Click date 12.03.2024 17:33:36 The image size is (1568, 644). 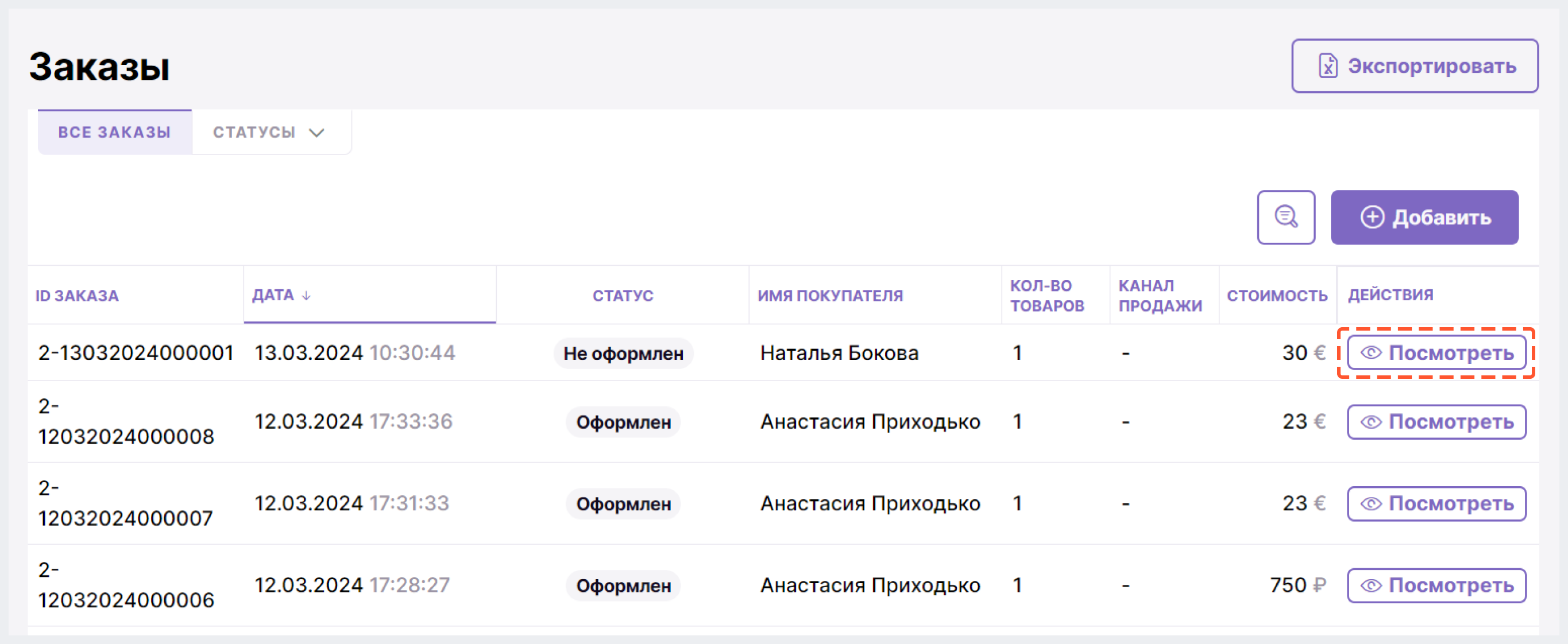[353, 421]
